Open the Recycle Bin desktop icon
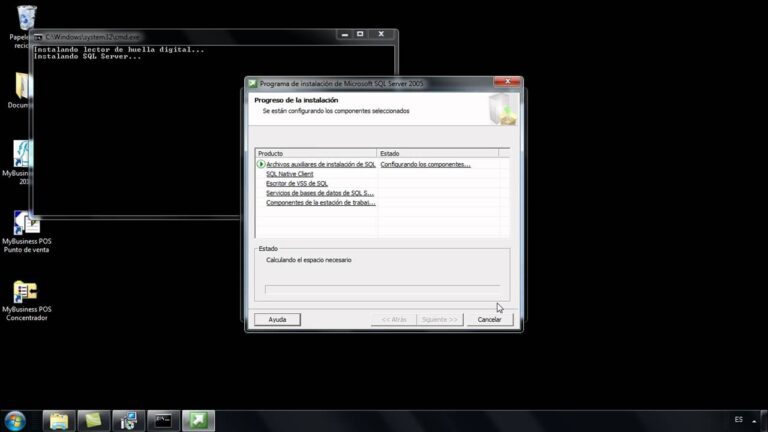 click(x=26, y=19)
